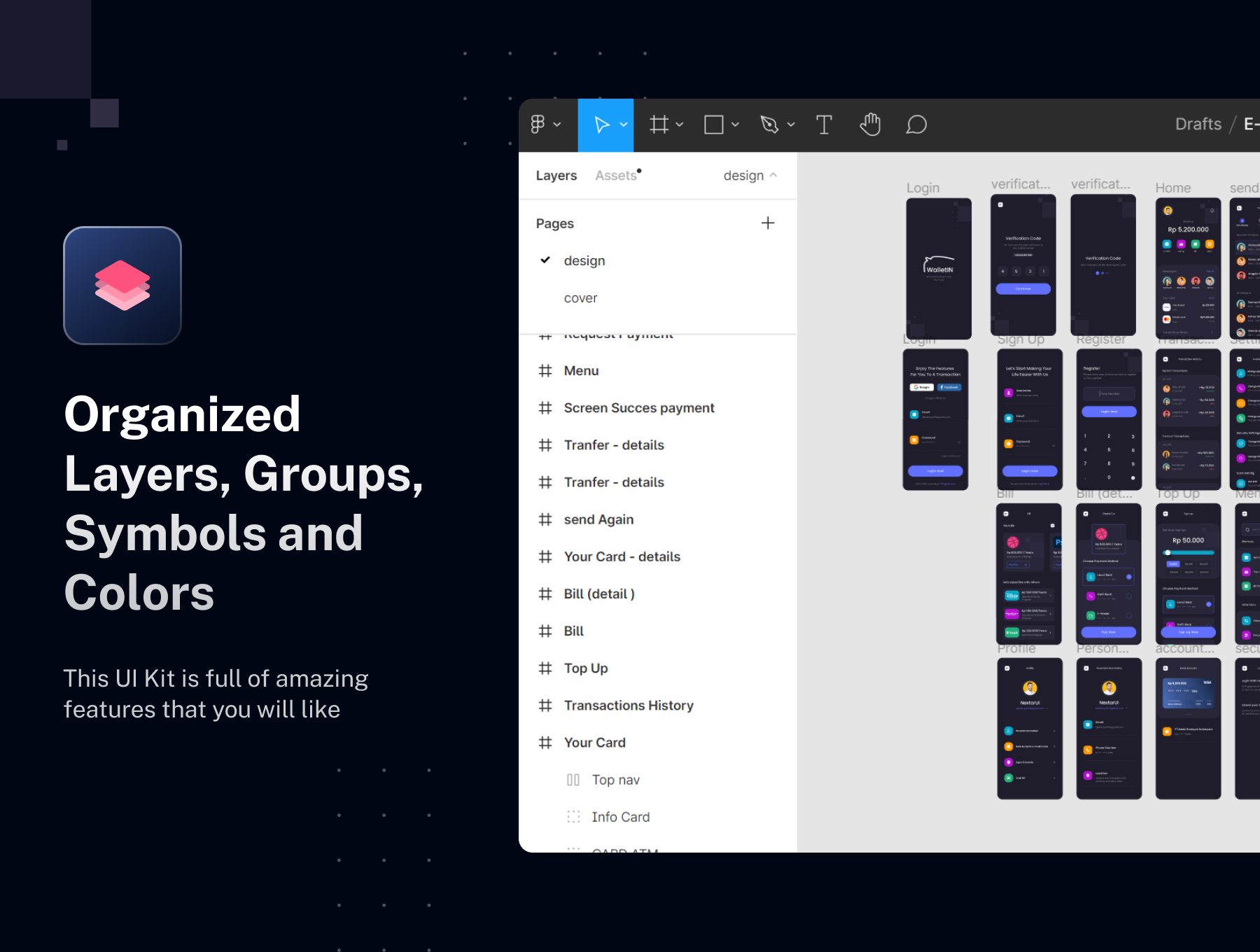This screenshot has height=952, width=1260.
Task: Select the Home screen frame on canvas
Action: point(1188,269)
